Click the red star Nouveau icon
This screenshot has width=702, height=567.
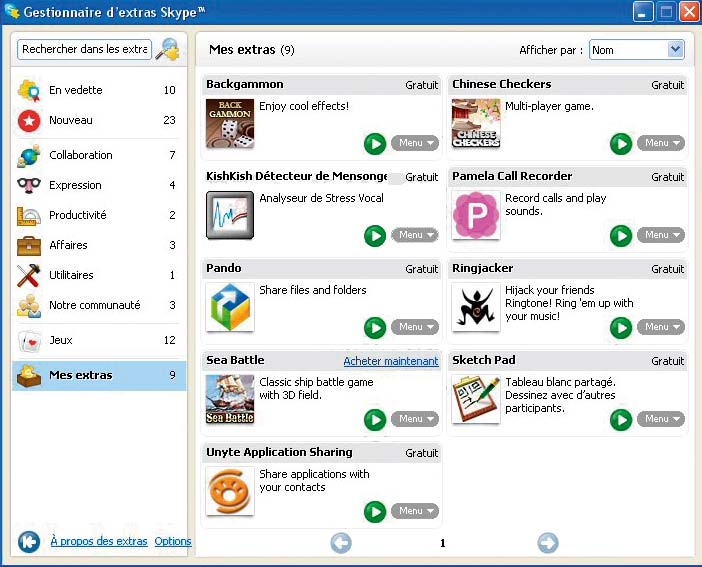tap(29, 120)
